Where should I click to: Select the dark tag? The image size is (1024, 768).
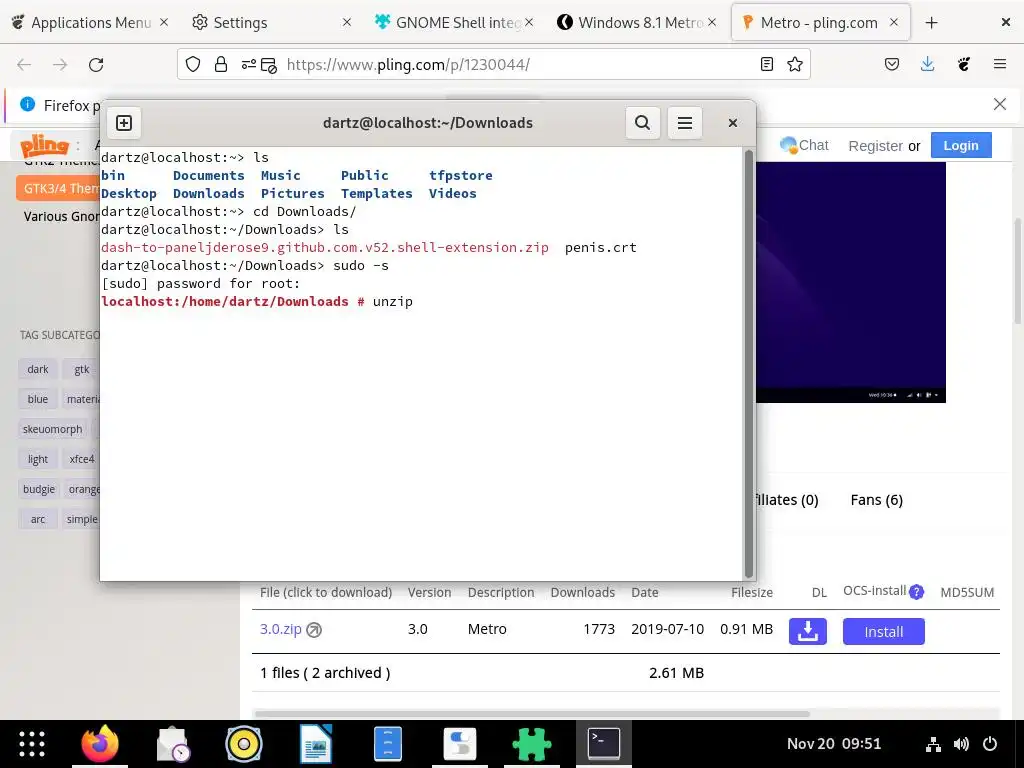[38, 370]
